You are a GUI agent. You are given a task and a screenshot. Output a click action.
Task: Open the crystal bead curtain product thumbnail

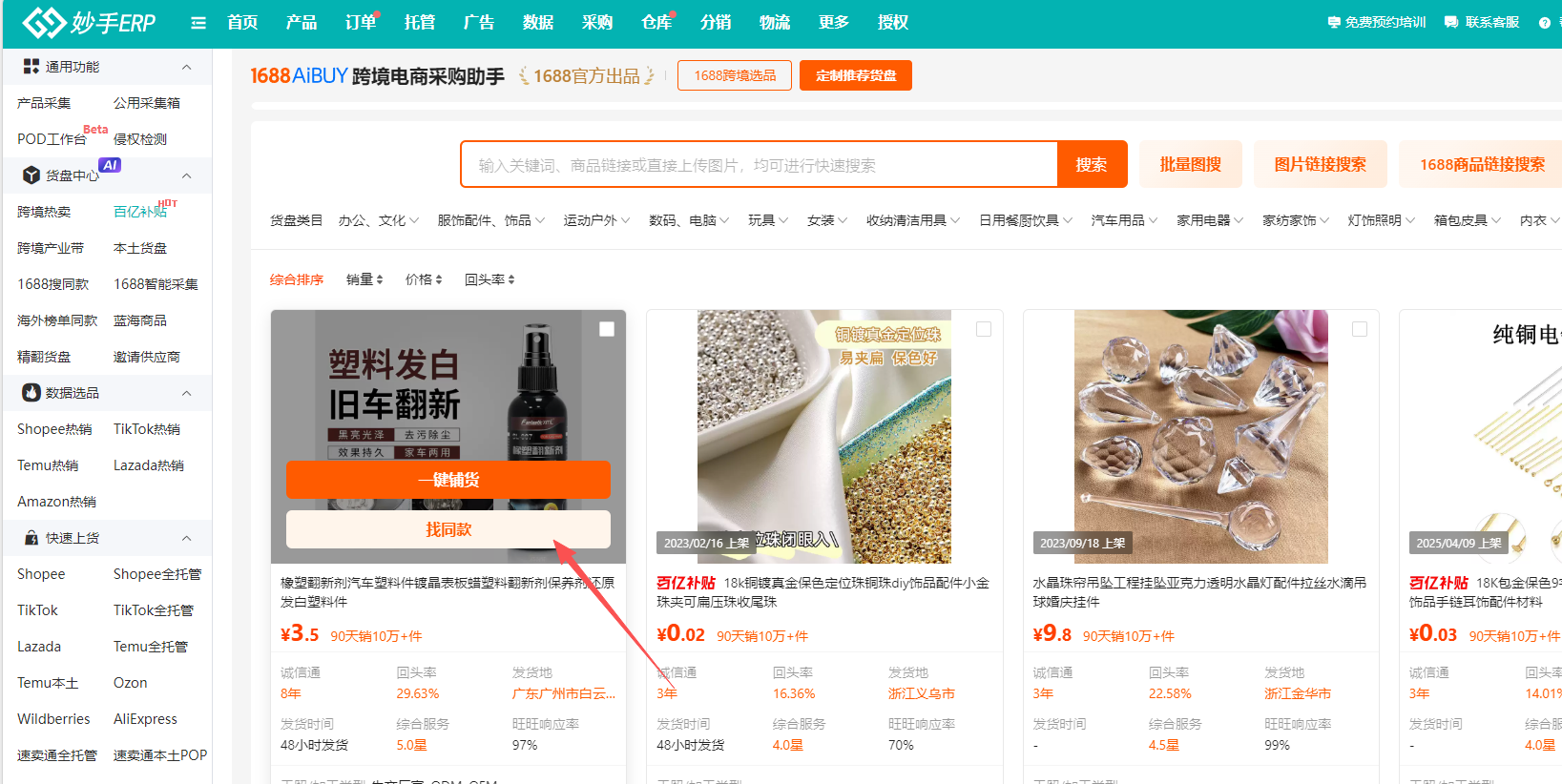[x=1201, y=437]
